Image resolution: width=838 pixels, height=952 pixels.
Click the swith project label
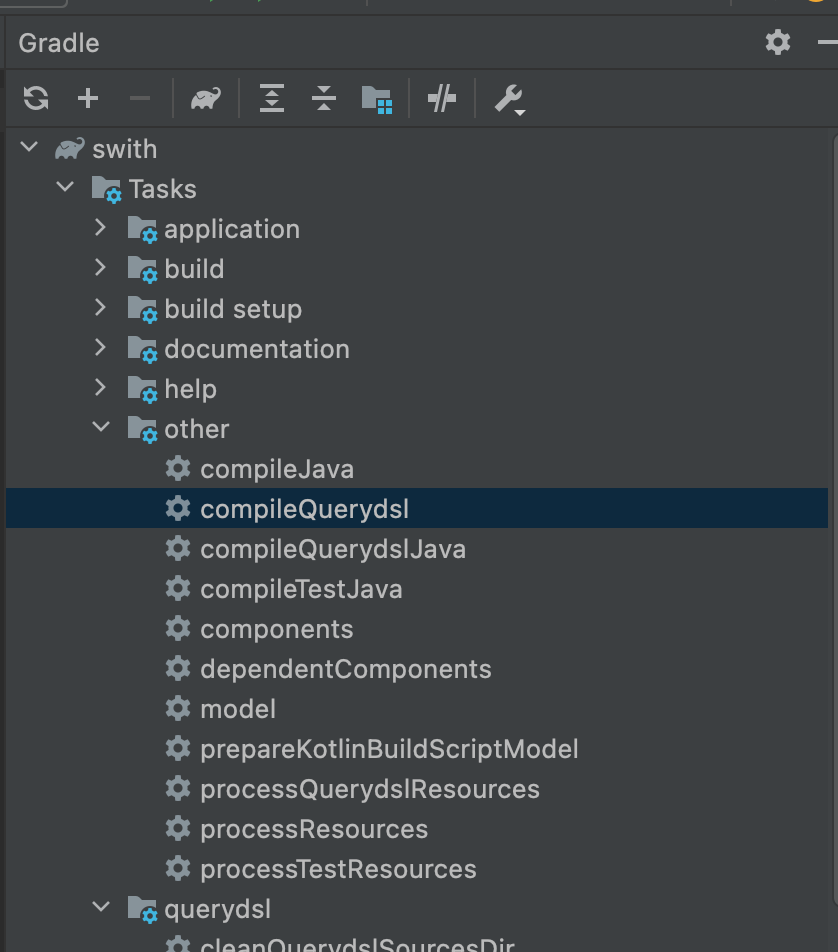(x=124, y=149)
